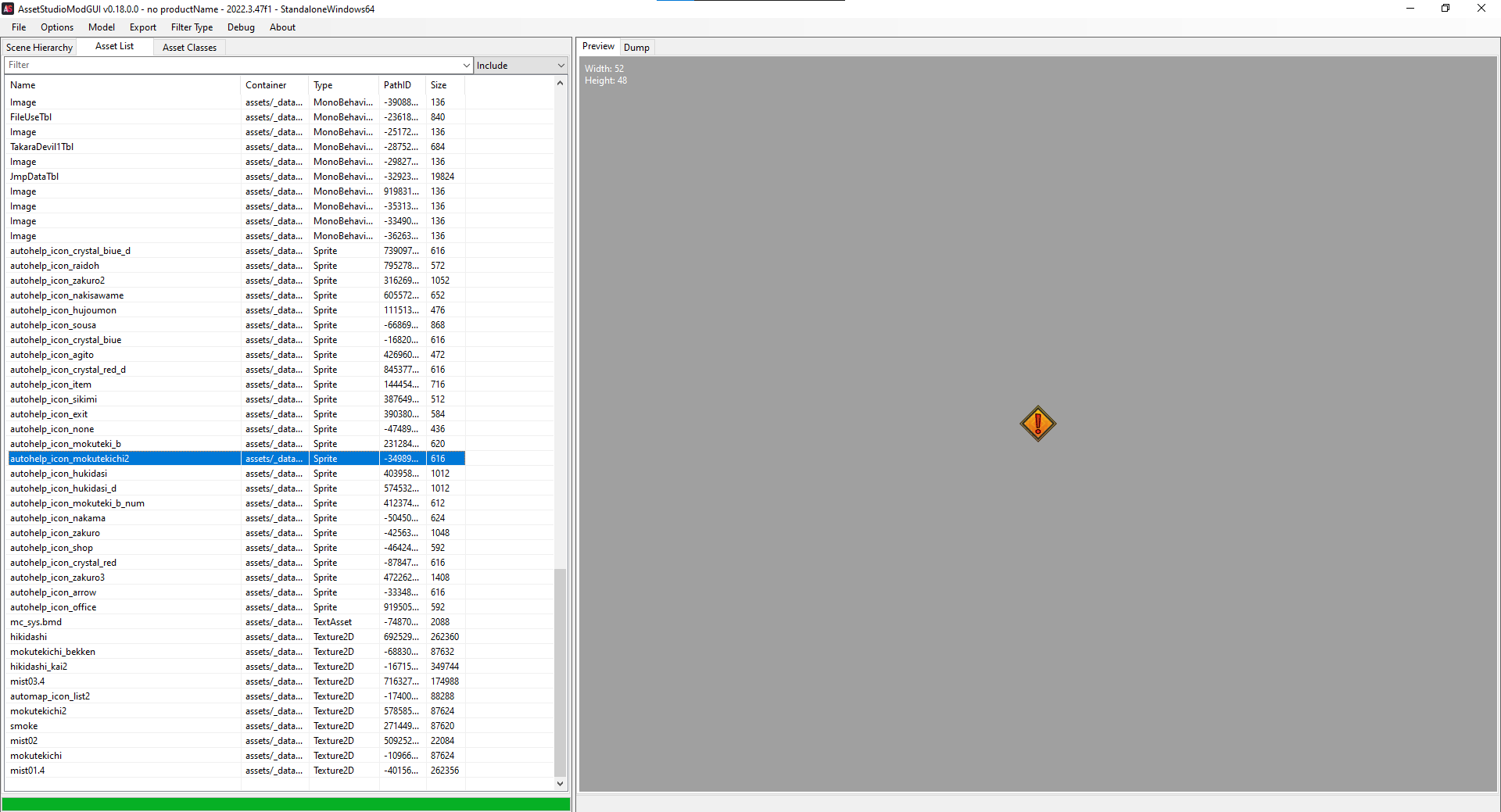Open the Include dropdown

(521, 66)
